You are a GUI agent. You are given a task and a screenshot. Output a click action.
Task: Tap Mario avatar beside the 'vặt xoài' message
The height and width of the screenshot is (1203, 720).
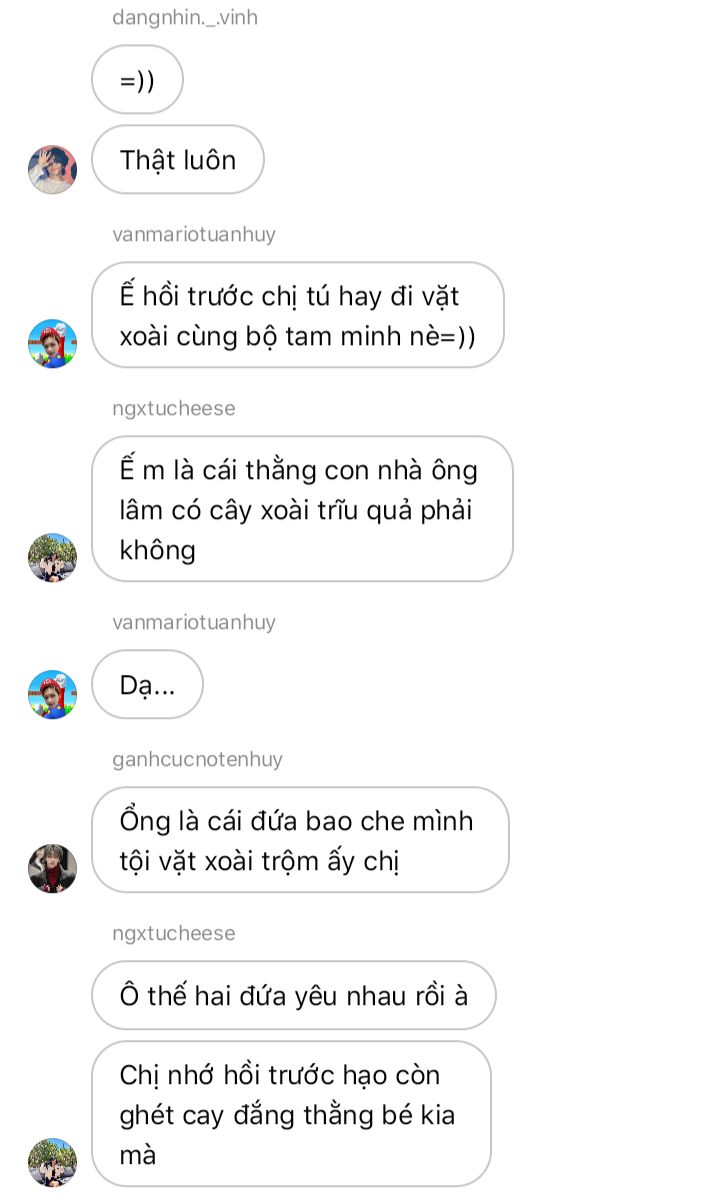[52, 343]
